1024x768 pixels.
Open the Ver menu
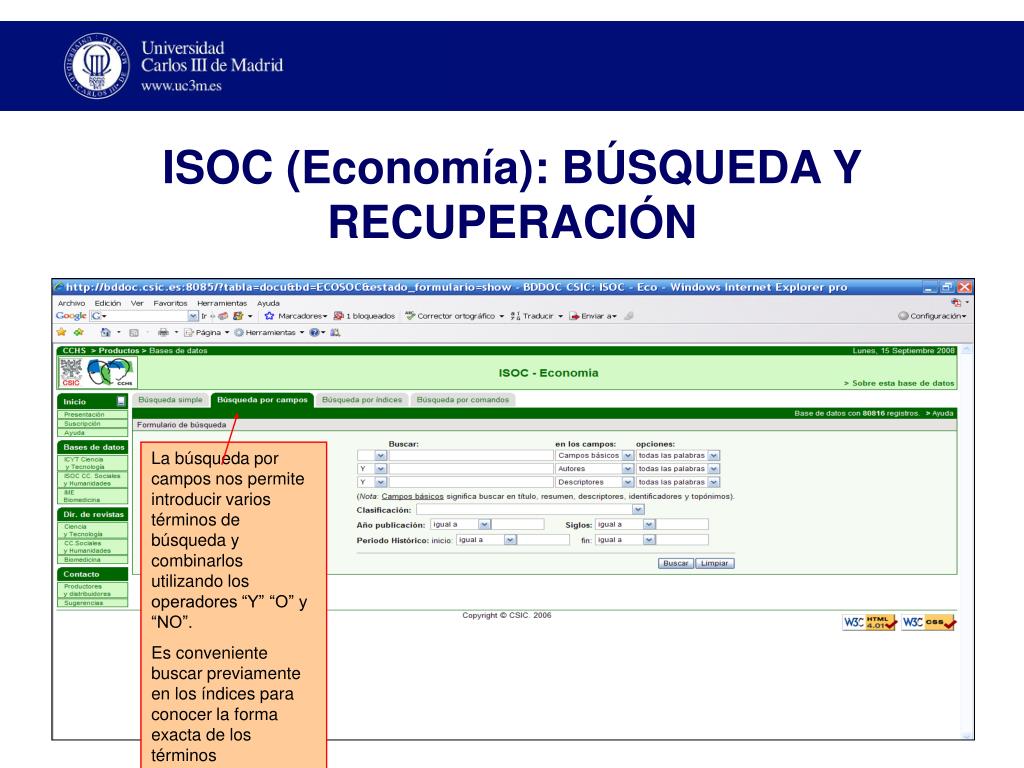pyautogui.click(x=136, y=303)
